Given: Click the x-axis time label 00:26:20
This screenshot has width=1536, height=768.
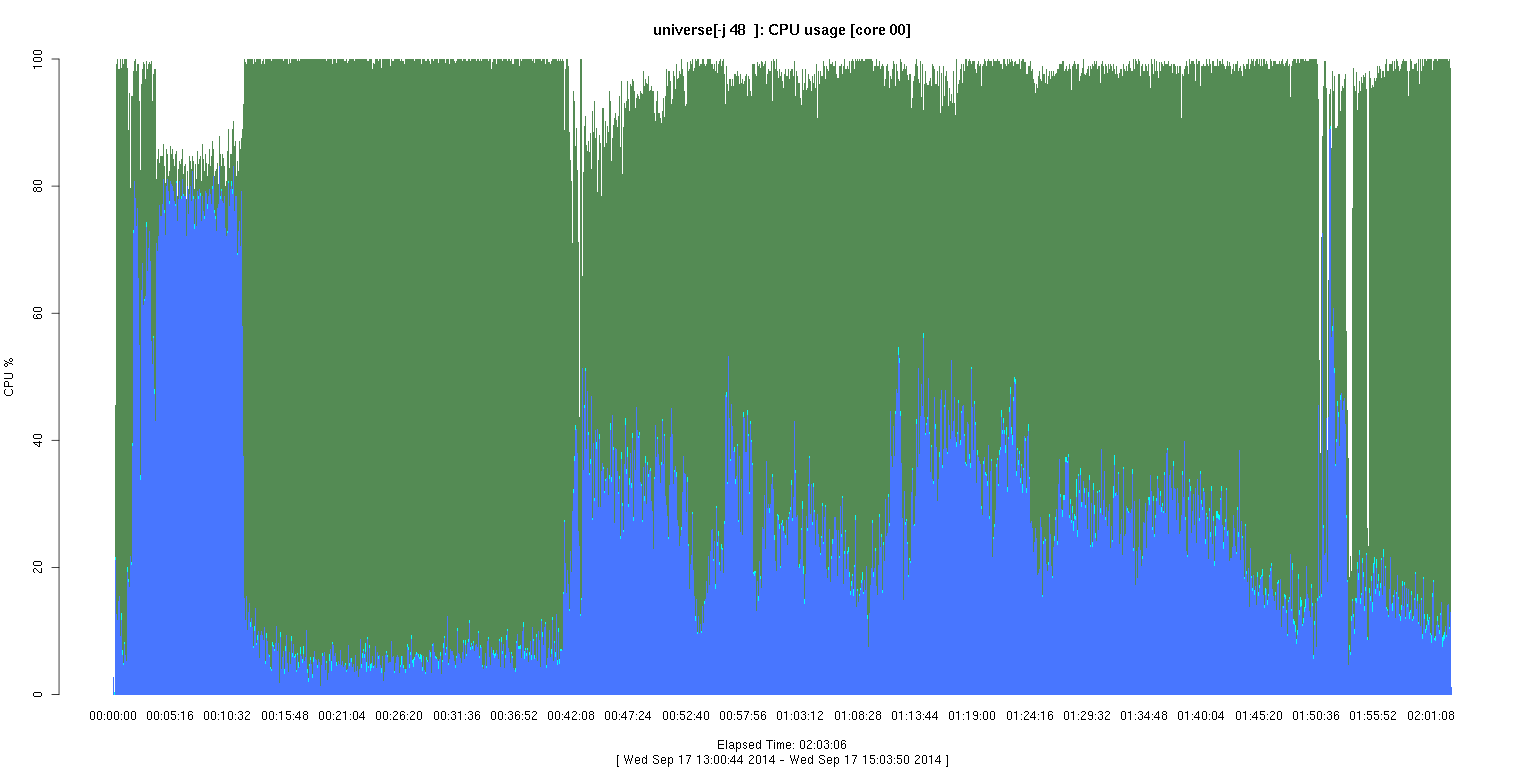Looking at the screenshot, I should tap(399, 716).
